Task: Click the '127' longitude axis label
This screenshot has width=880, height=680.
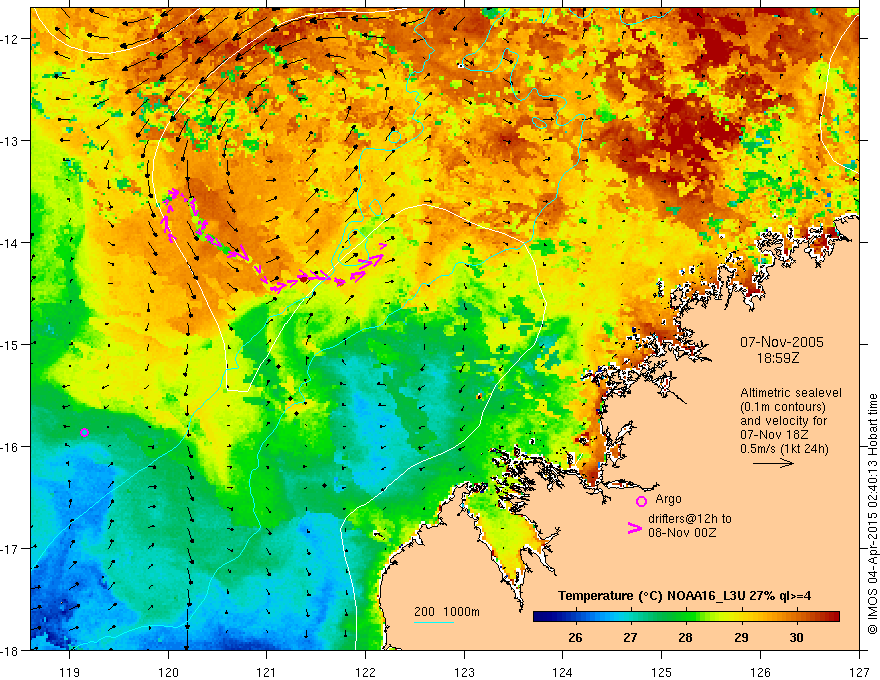Action: 859,672
